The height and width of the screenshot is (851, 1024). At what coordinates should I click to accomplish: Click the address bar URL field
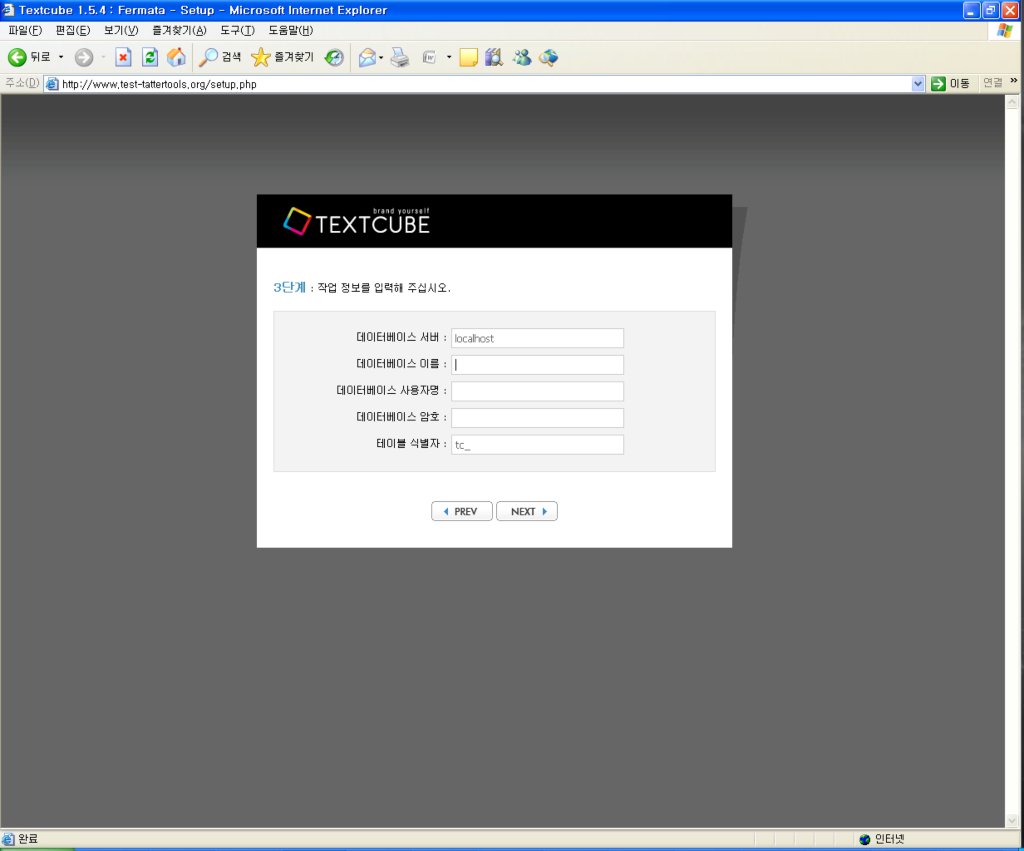point(483,84)
